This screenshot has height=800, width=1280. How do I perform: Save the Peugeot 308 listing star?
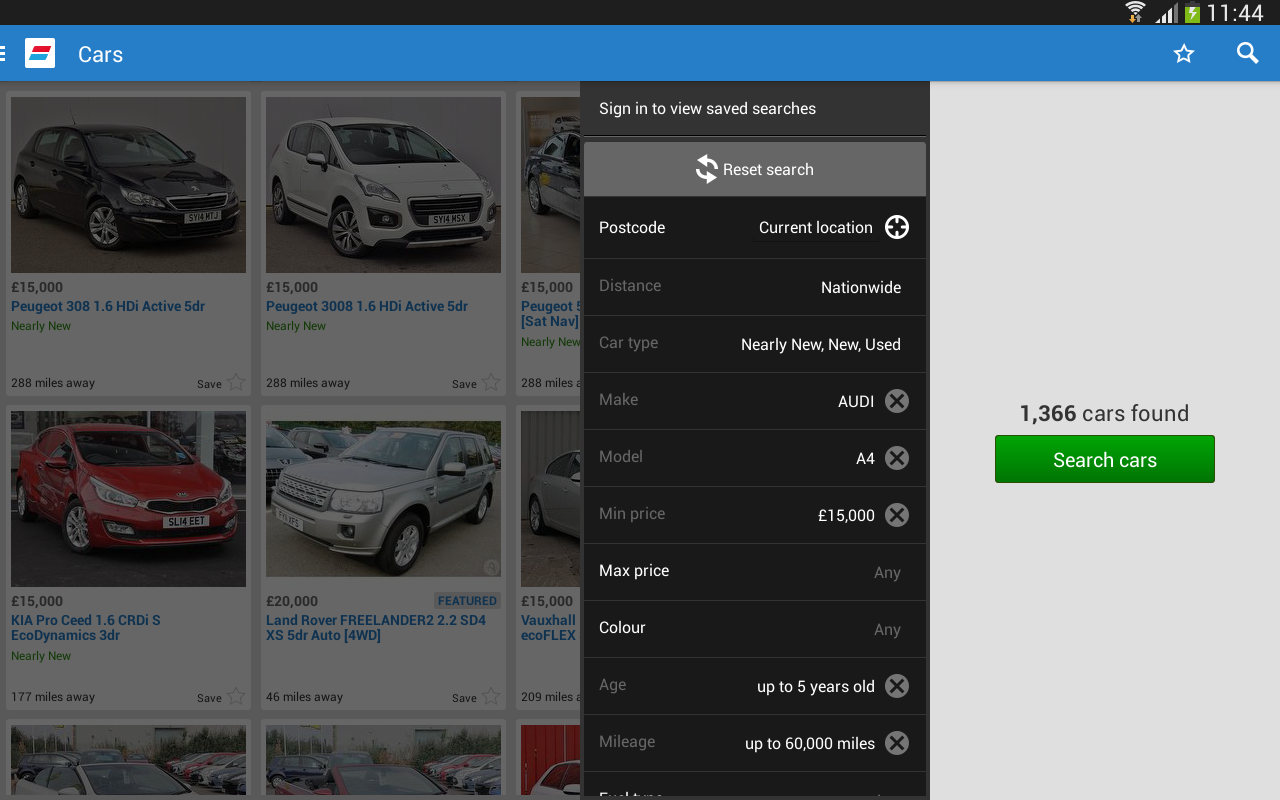pos(236,382)
